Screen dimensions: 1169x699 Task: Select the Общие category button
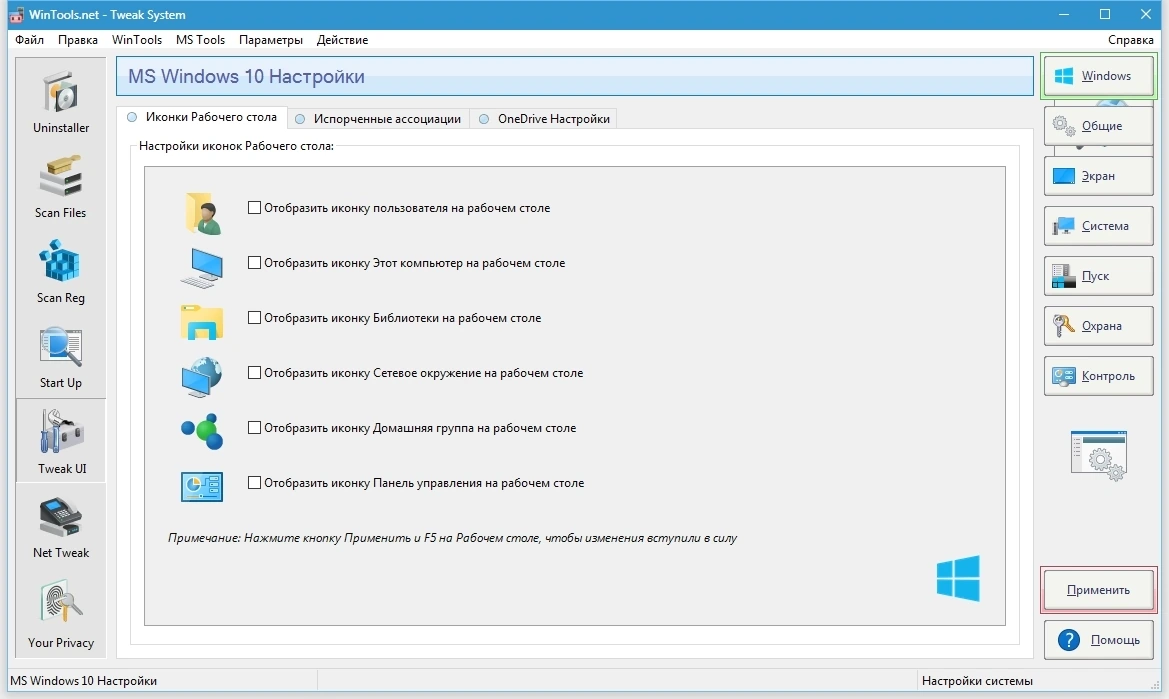1098,126
